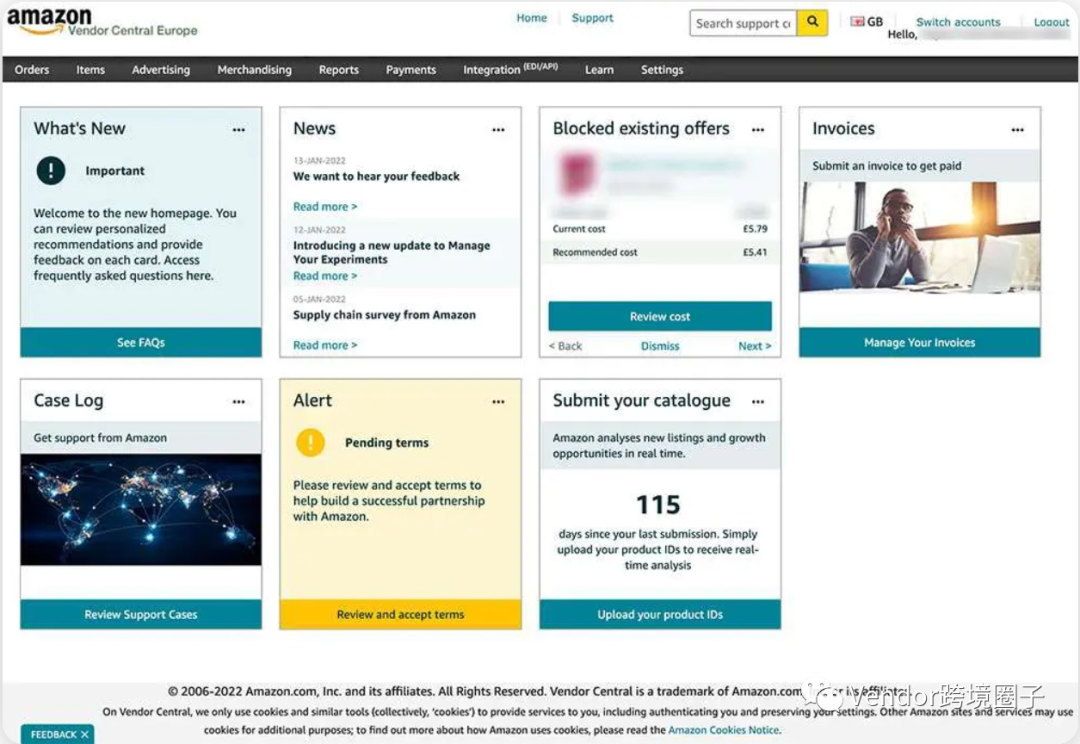
Task: Open the Case Log card ellipsis menu
Action: [238, 402]
